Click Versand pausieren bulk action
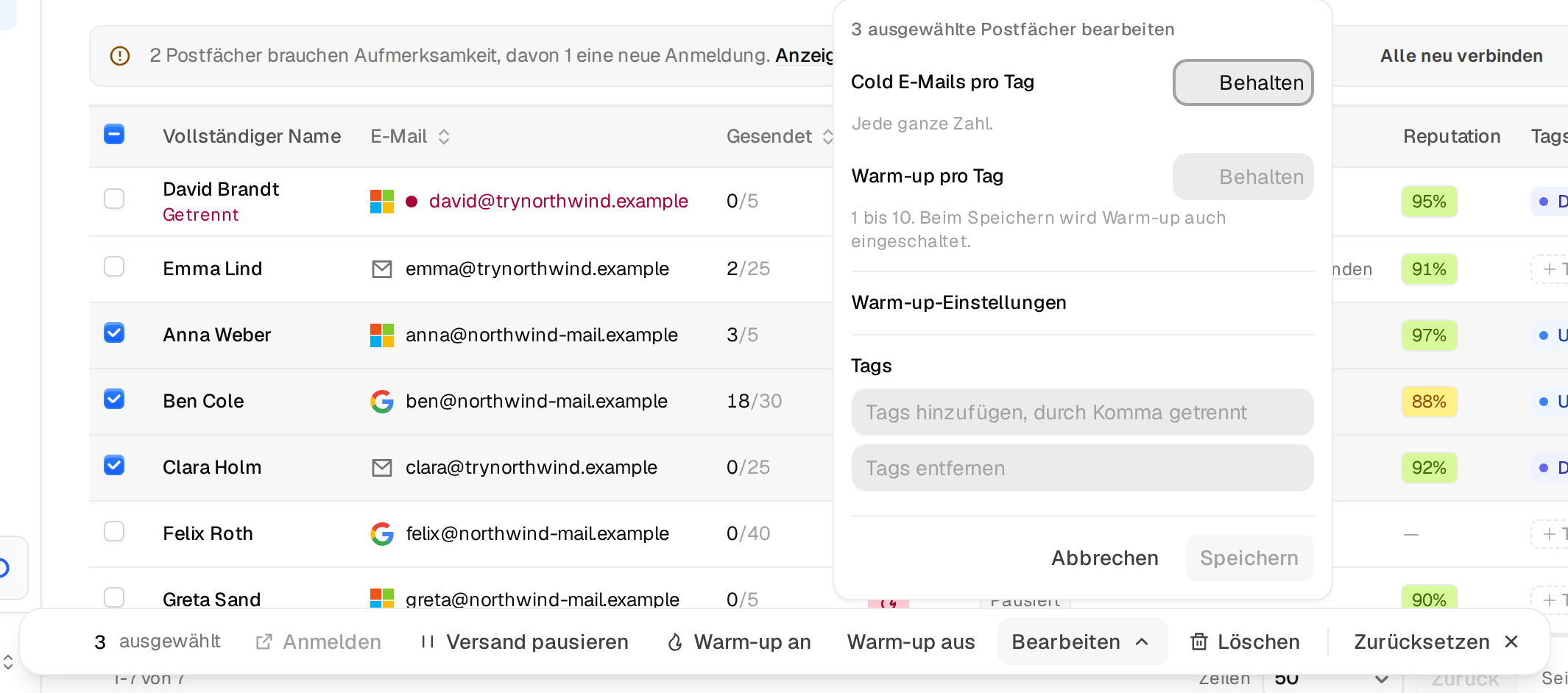 coord(524,642)
